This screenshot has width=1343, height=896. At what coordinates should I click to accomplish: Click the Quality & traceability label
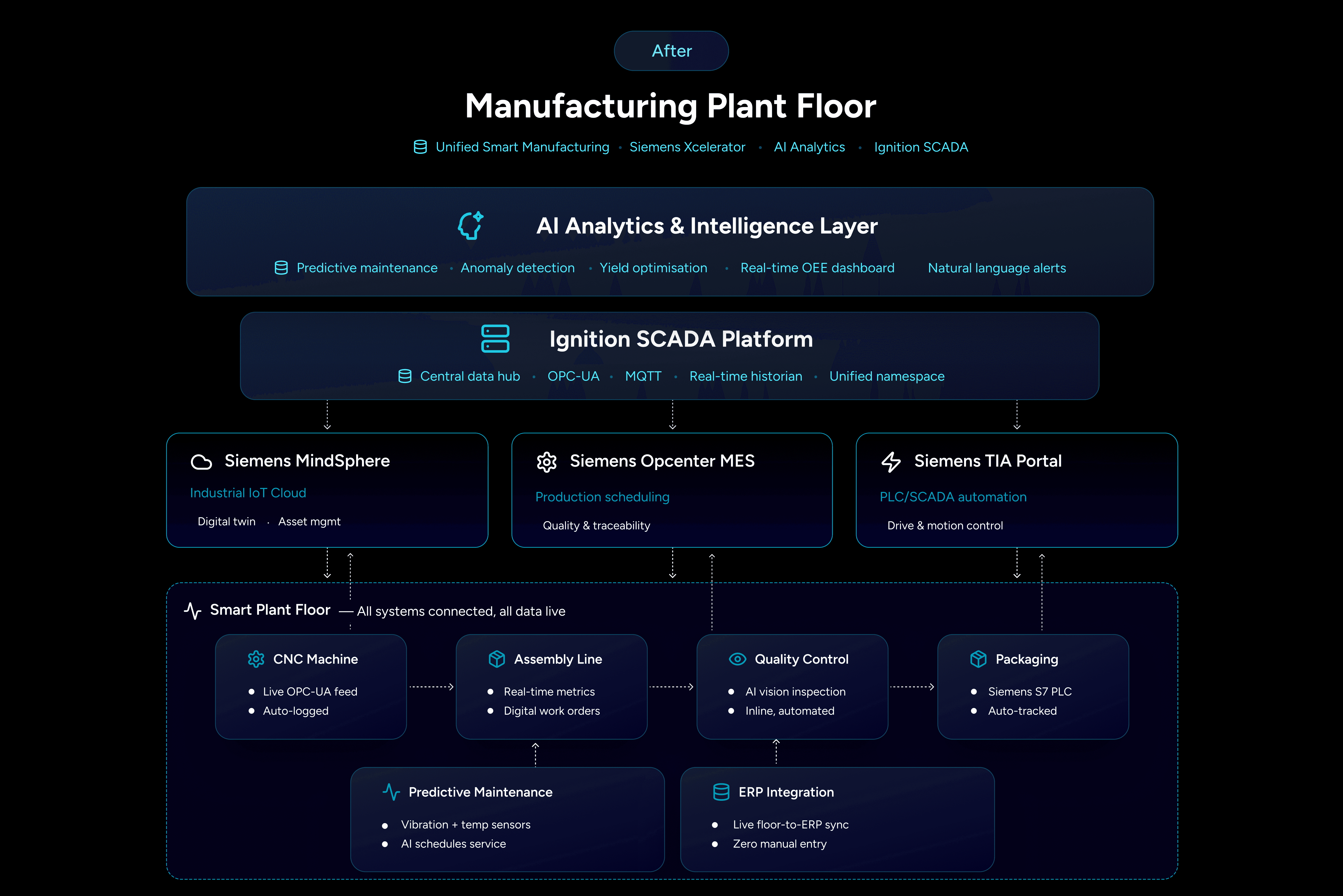[x=596, y=525]
